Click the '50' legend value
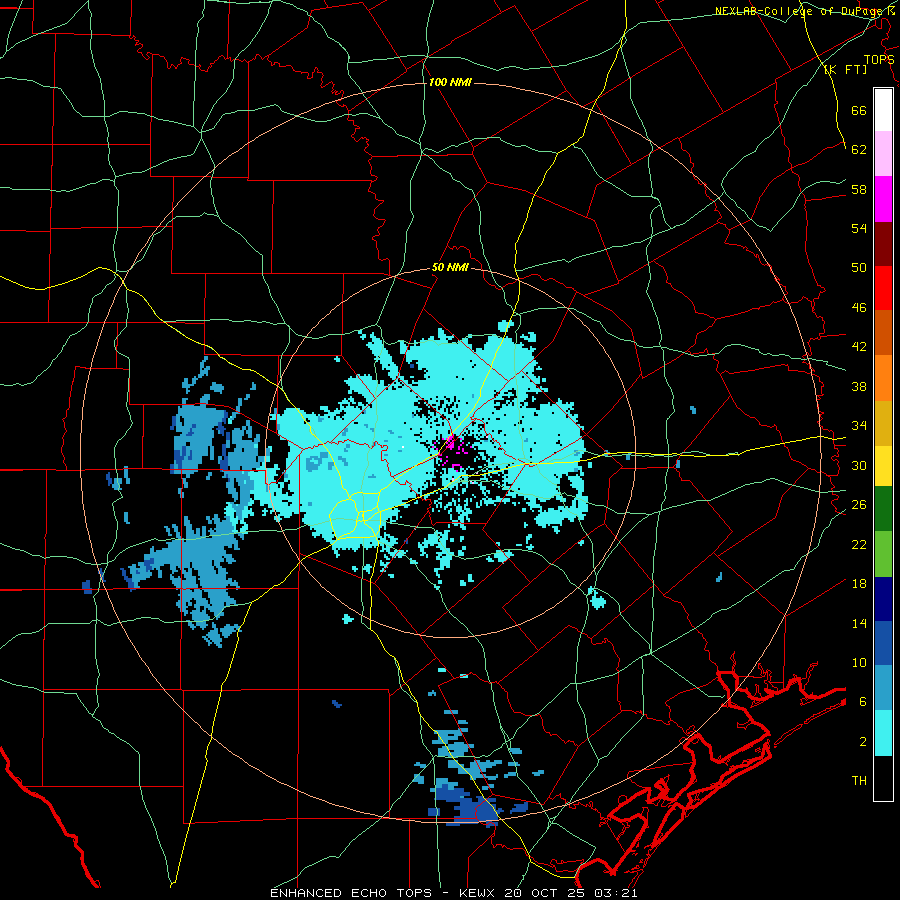Screen dimensions: 900x900 coord(859,268)
